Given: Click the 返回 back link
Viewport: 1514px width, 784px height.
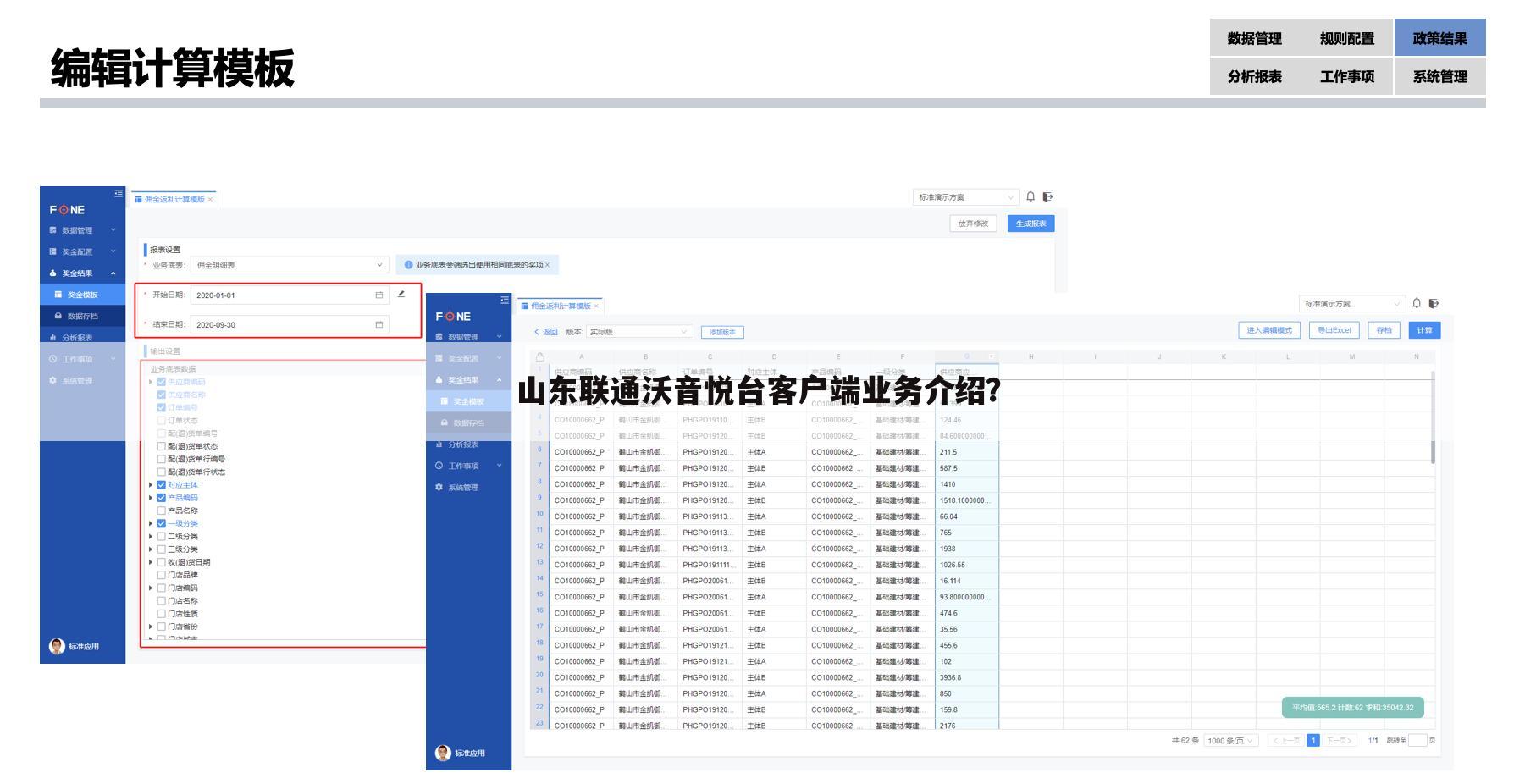Looking at the screenshot, I should 546,332.
